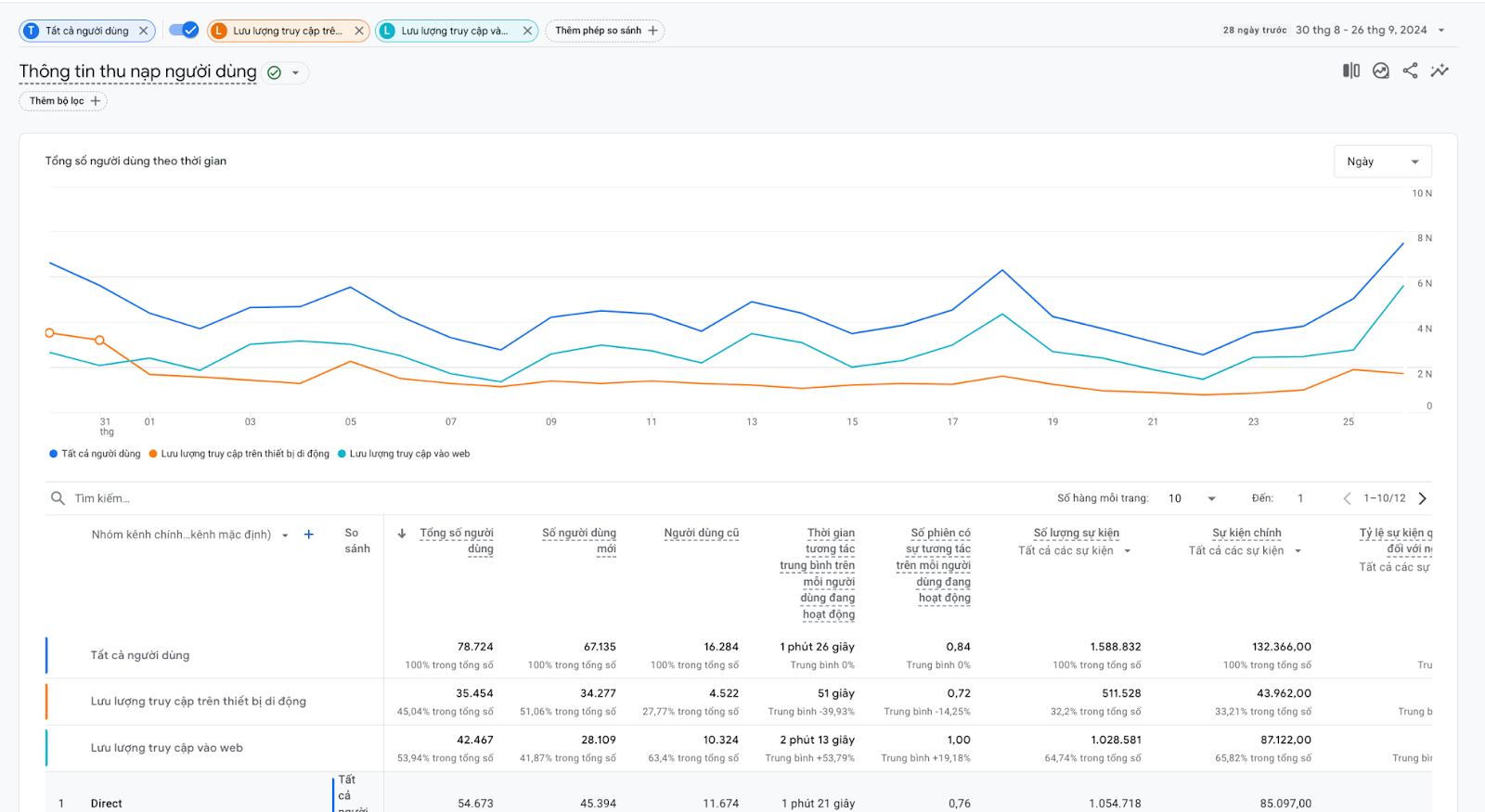
Task: Click plus icon to add secondary dimension
Action: (x=309, y=535)
